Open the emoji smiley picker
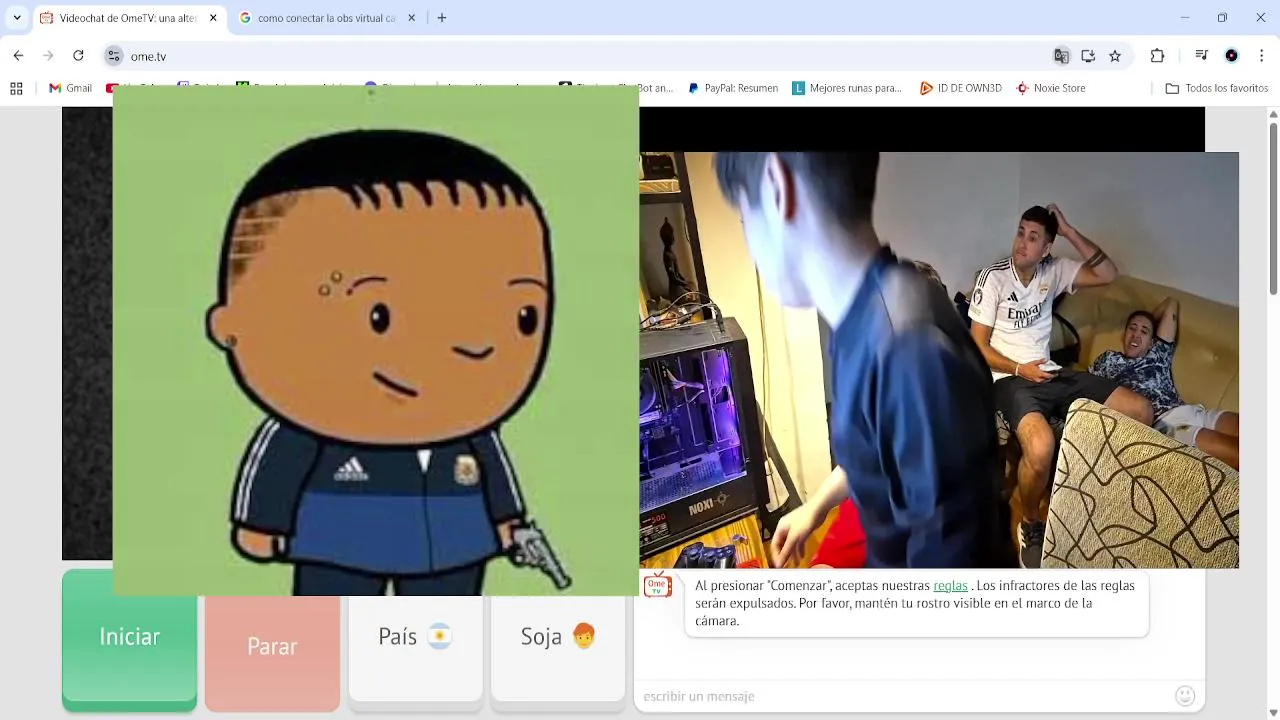The image size is (1280, 720). (1185, 696)
